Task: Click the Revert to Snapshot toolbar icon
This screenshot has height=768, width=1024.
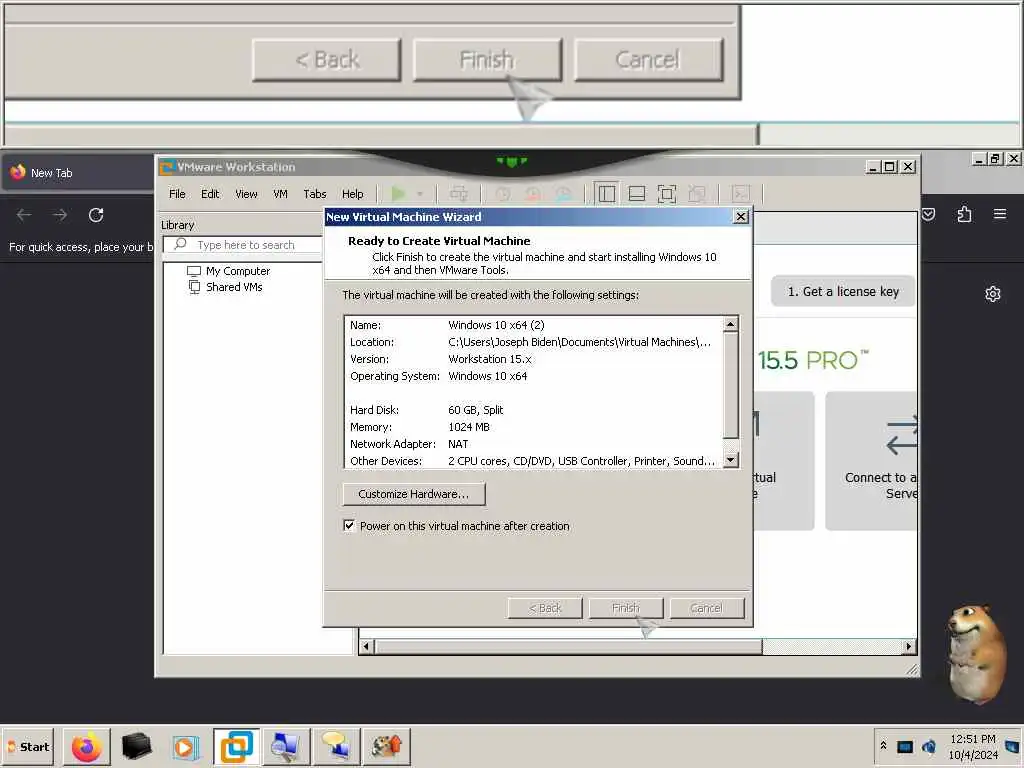Action: [533, 194]
